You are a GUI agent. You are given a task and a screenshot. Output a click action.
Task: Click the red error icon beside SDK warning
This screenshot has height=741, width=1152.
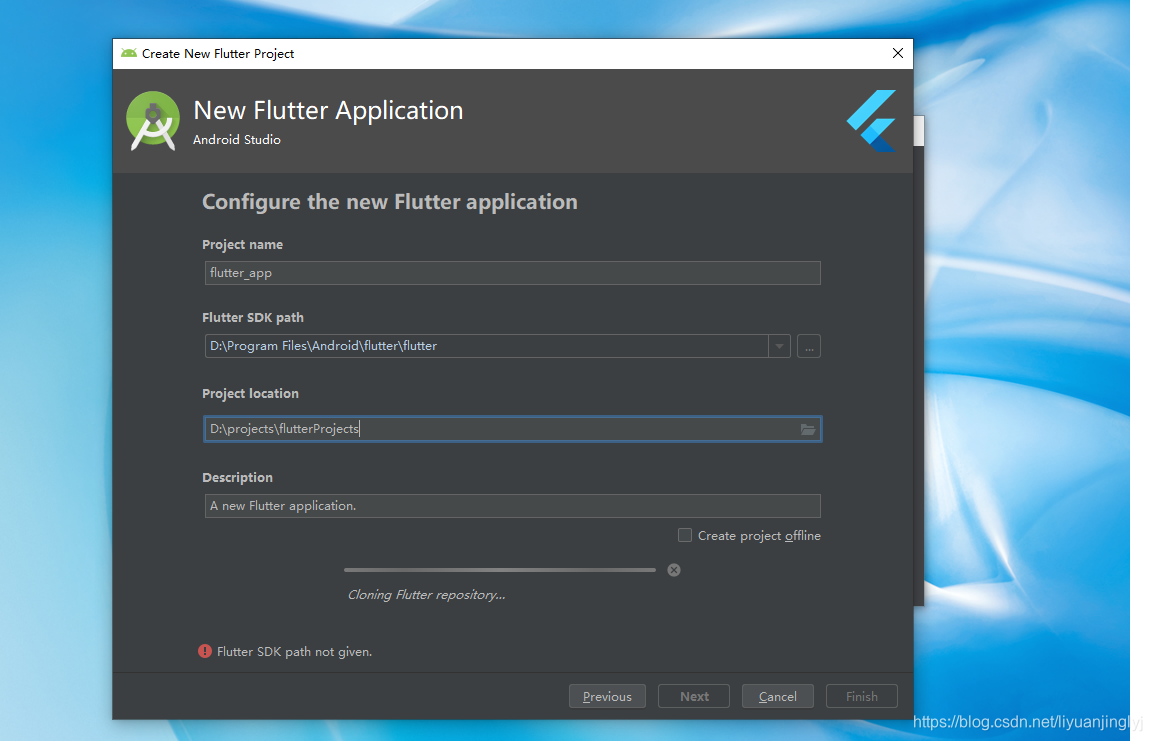(205, 651)
